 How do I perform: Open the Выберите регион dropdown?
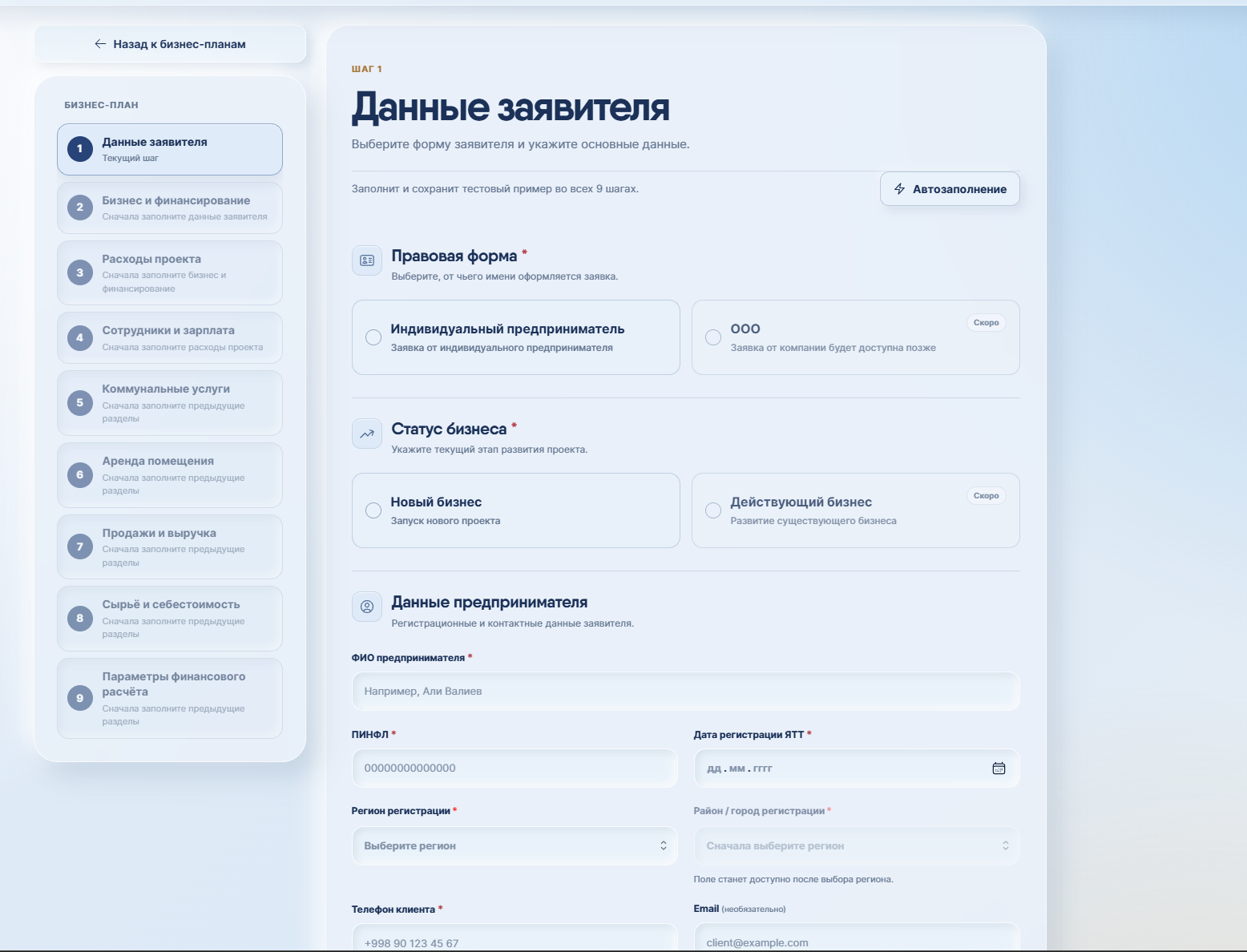coord(515,846)
